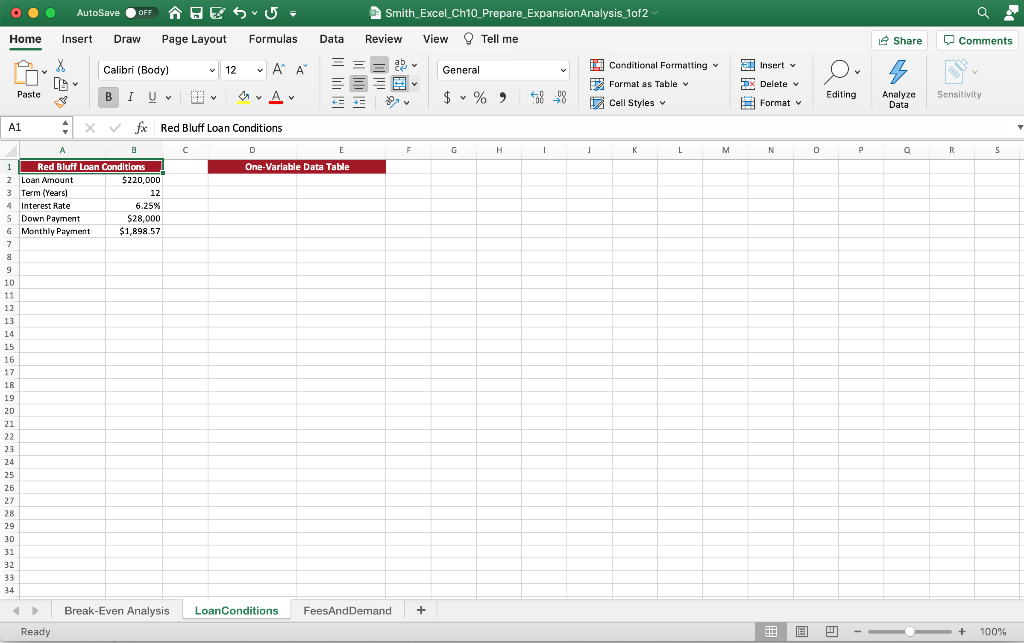This screenshot has height=643, width=1024.
Task: Click the Fill Color paint bucket
Action: tap(244, 97)
